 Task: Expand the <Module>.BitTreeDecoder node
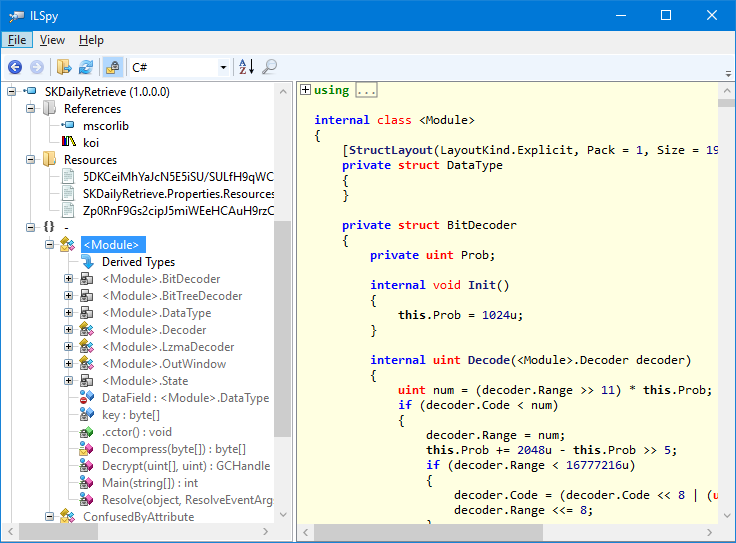(69, 296)
